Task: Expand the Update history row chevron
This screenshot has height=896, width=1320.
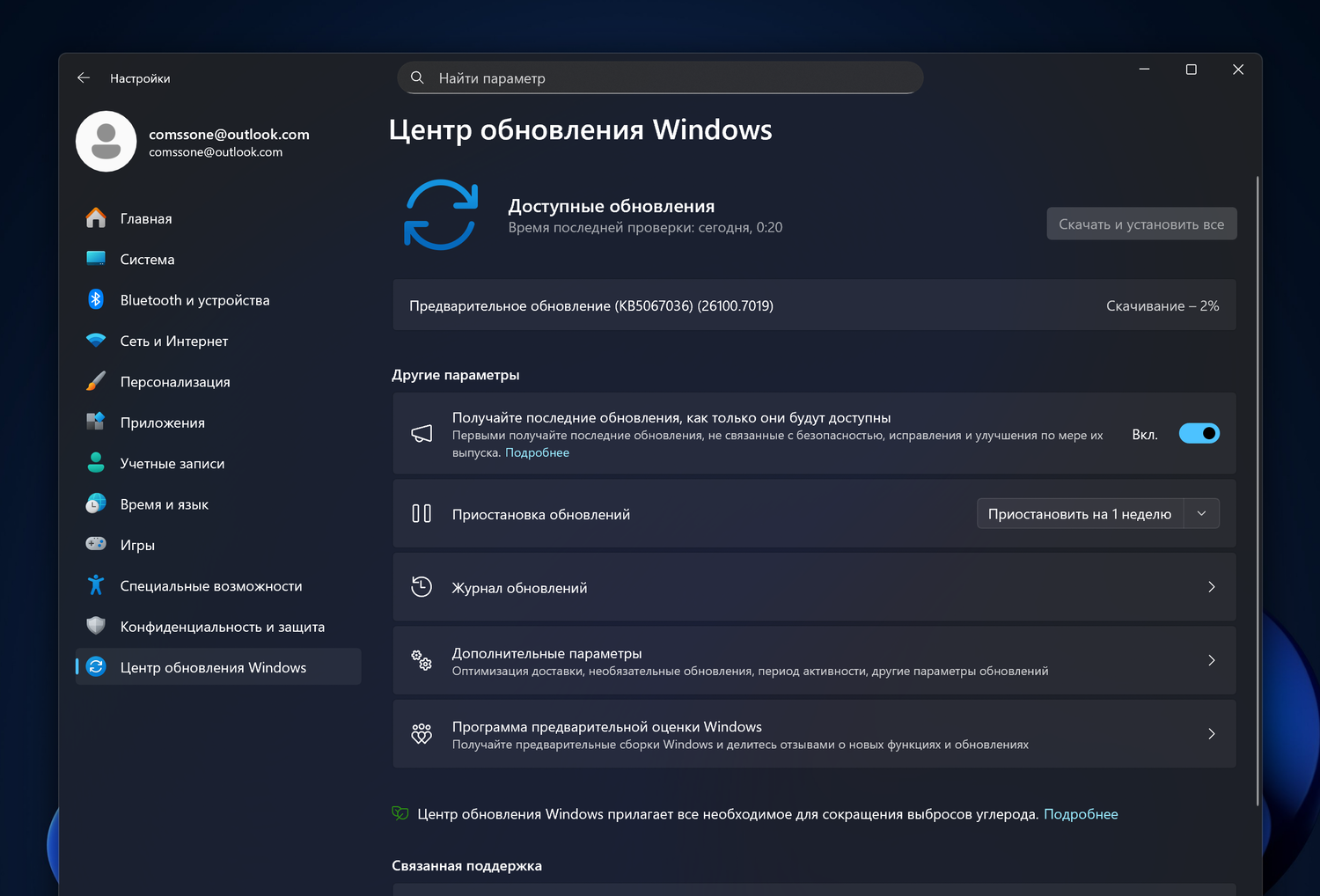Action: [1211, 587]
